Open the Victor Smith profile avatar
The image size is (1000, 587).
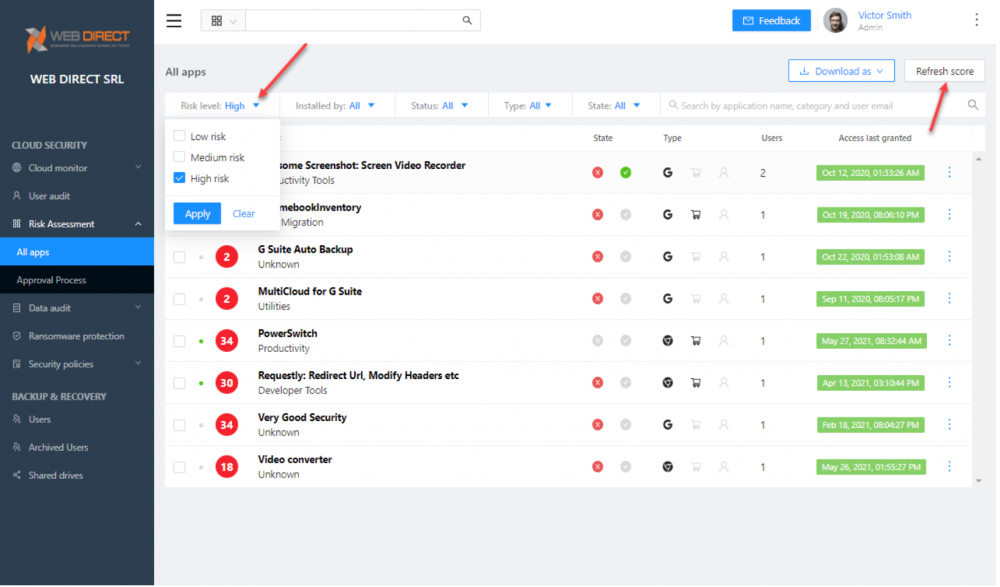(x=837, y=20)
